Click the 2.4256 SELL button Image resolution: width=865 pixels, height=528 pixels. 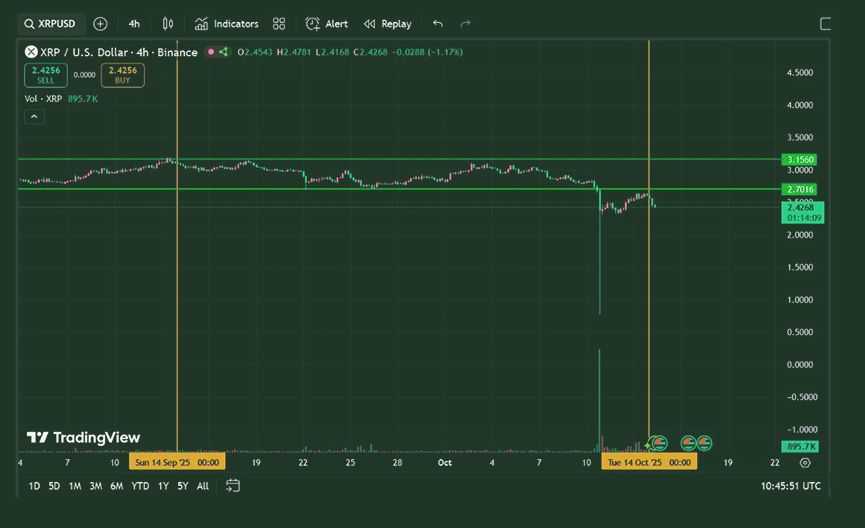46,75
